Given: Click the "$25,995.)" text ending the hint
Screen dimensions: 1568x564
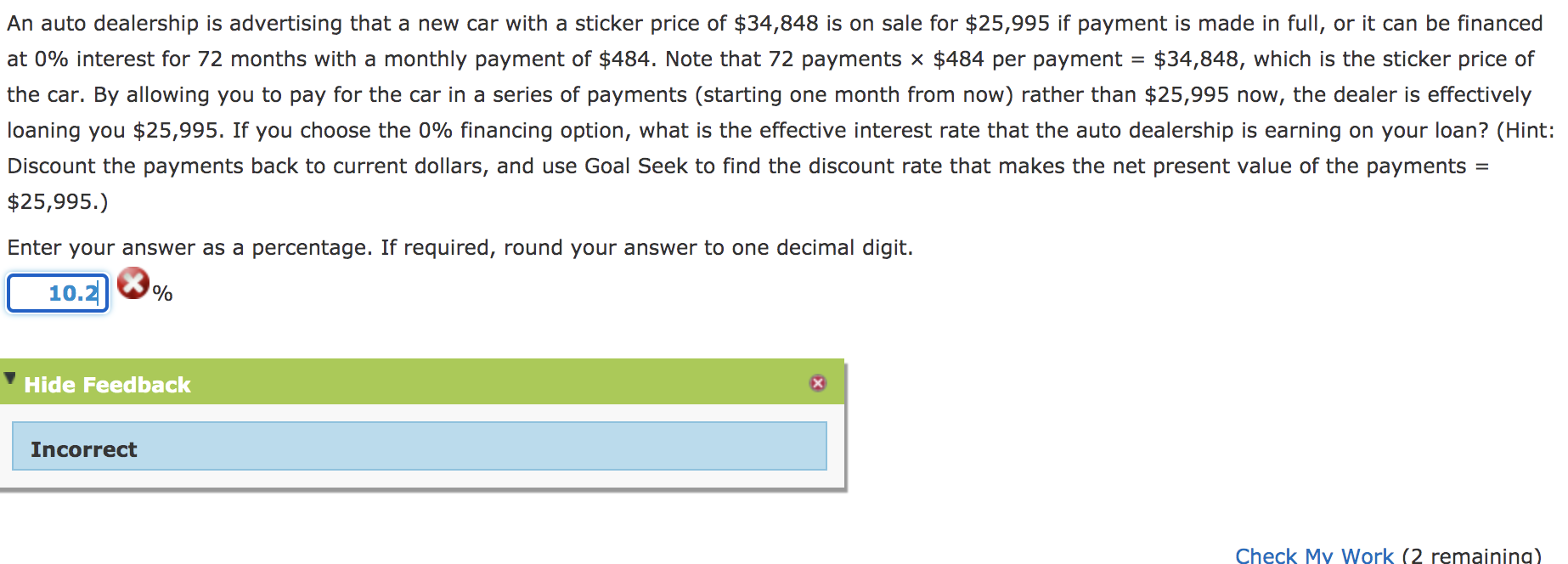Looking at the screenshot, I should 58,202.
